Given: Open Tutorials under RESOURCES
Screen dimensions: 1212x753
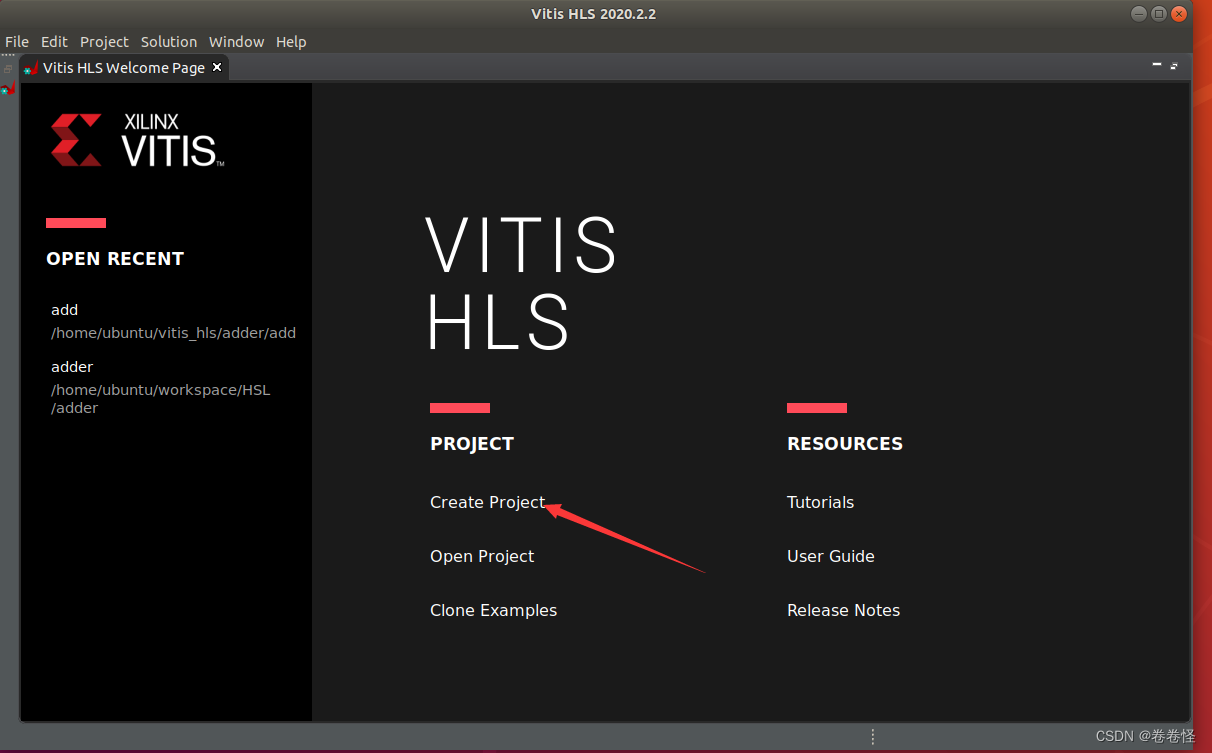Looking at the screenshot, I should point(820,502).
